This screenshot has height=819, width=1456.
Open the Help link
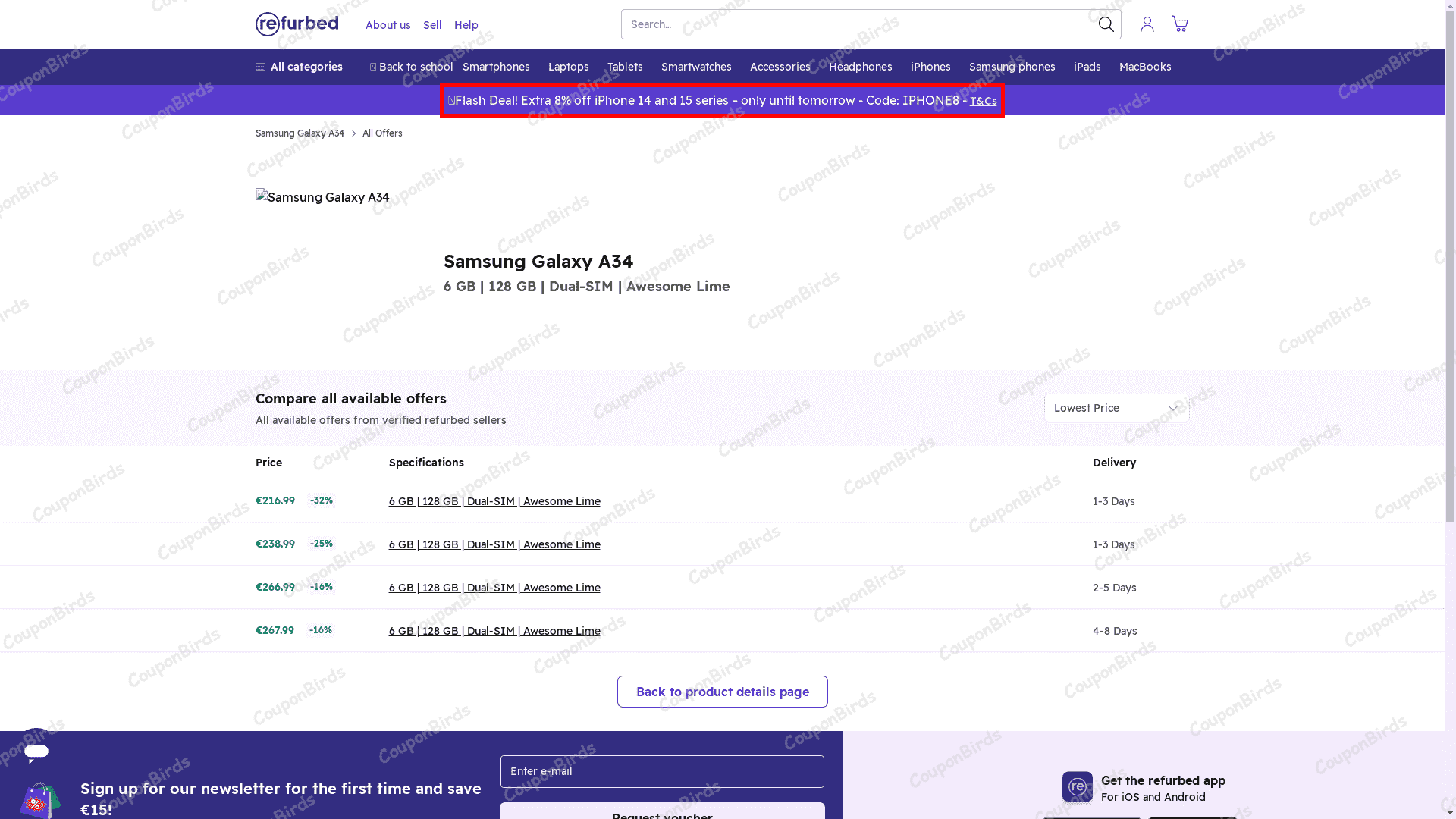pyautogui.click(x=466, y=25)
